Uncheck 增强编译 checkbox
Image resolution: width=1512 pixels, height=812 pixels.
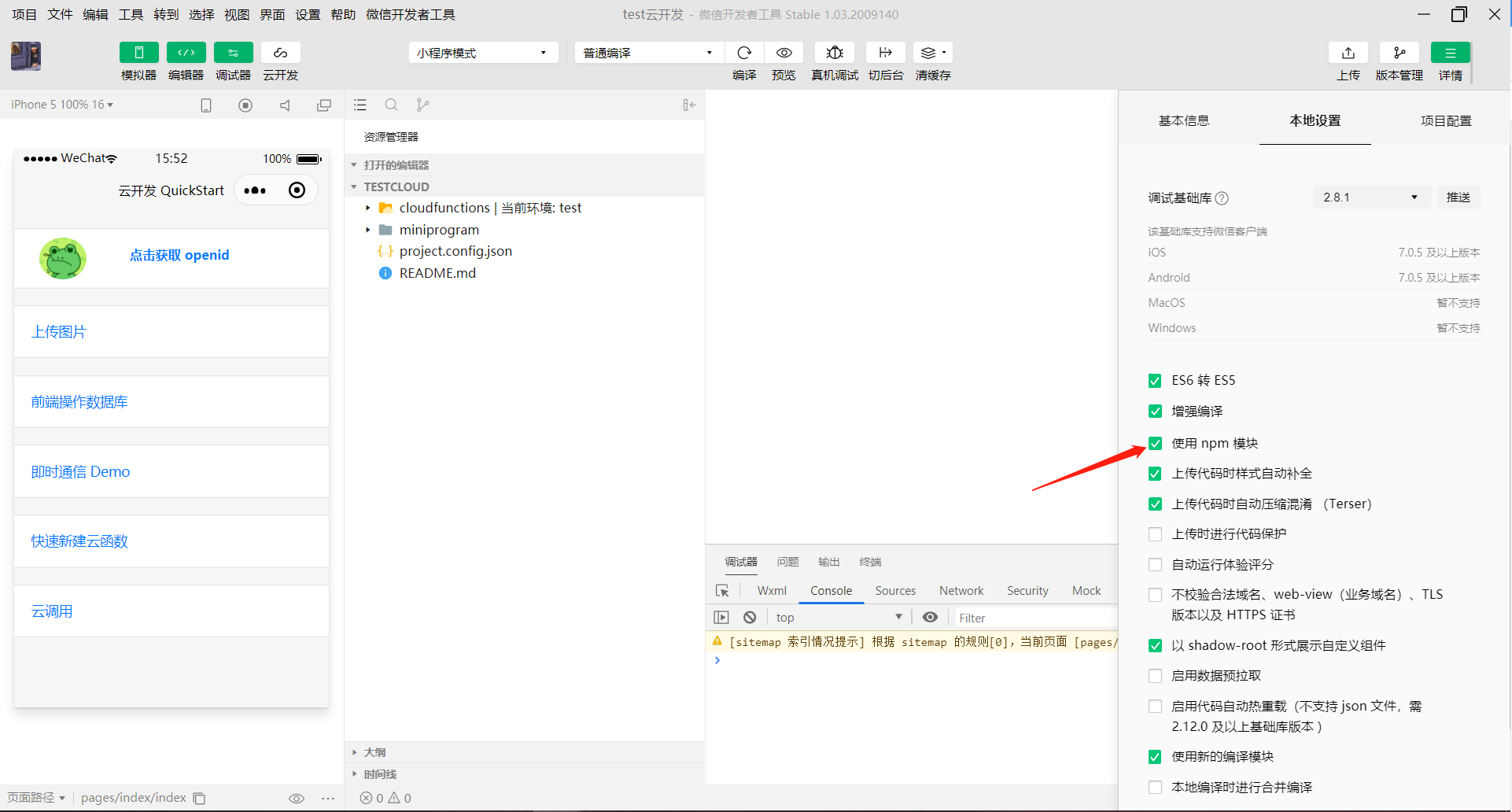1155,412
